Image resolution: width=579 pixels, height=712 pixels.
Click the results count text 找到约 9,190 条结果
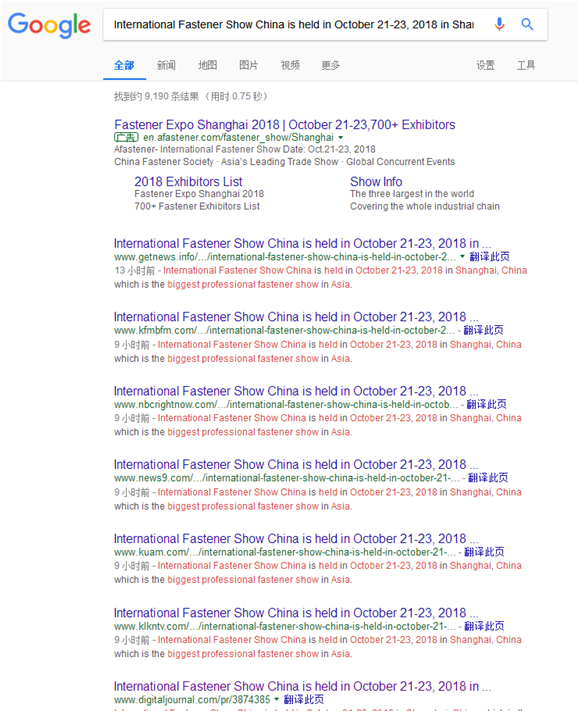pyautogui.click(x=156, y=96)
